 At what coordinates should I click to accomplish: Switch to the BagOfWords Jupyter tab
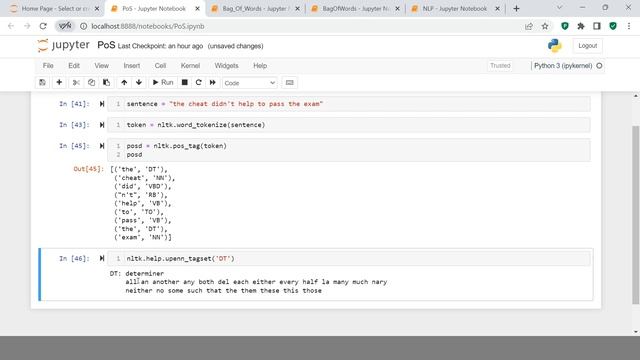coord(355,9)
